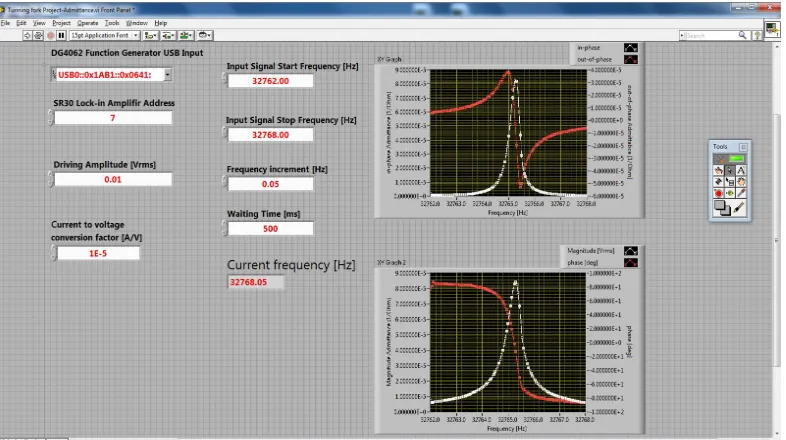Open the Operate menu

[88, 23]
